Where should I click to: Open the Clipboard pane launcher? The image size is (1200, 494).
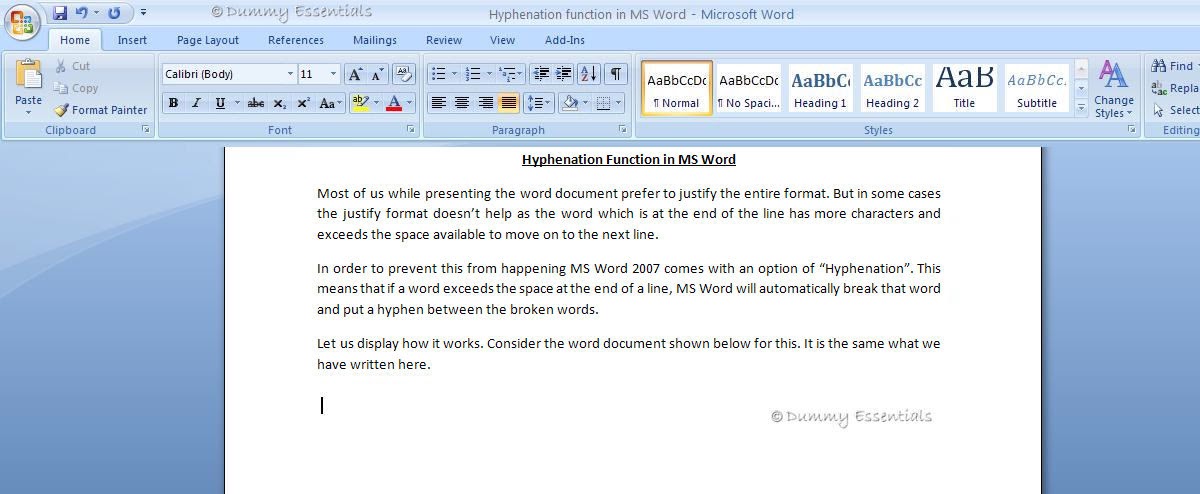pyautogui.click(x=145, y=130)
